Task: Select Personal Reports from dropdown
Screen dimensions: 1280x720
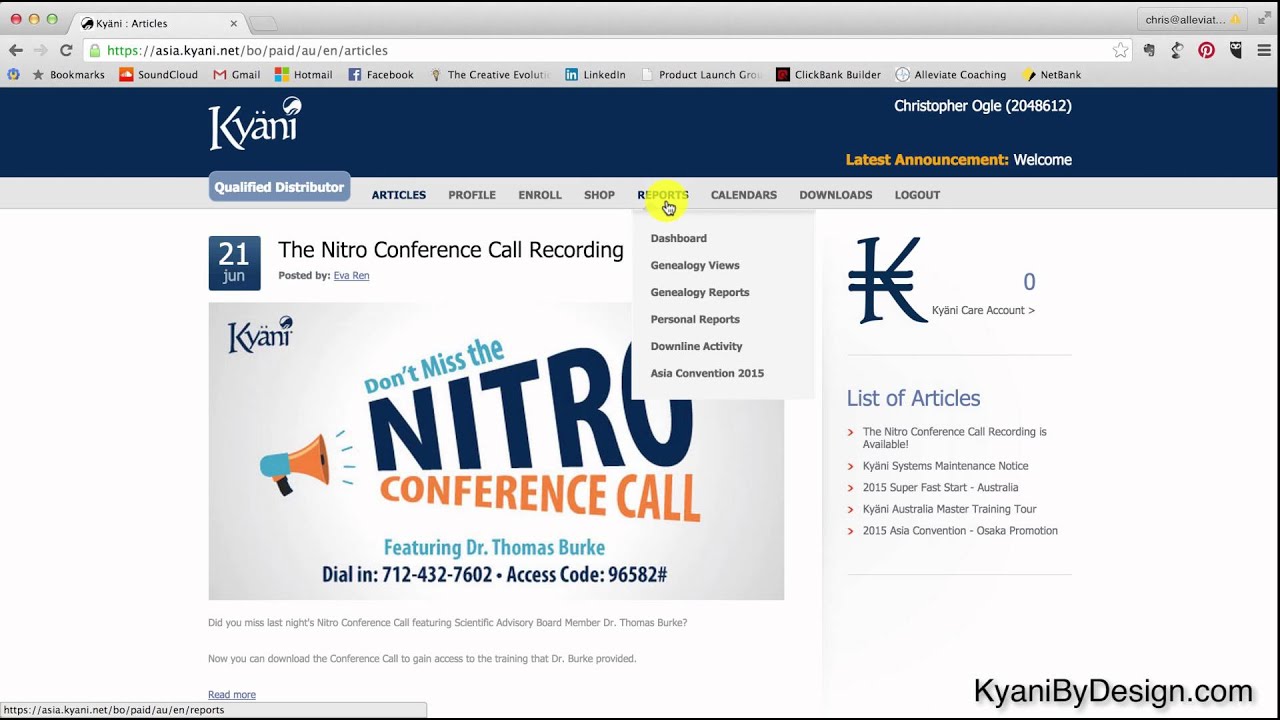Action: 695,319
